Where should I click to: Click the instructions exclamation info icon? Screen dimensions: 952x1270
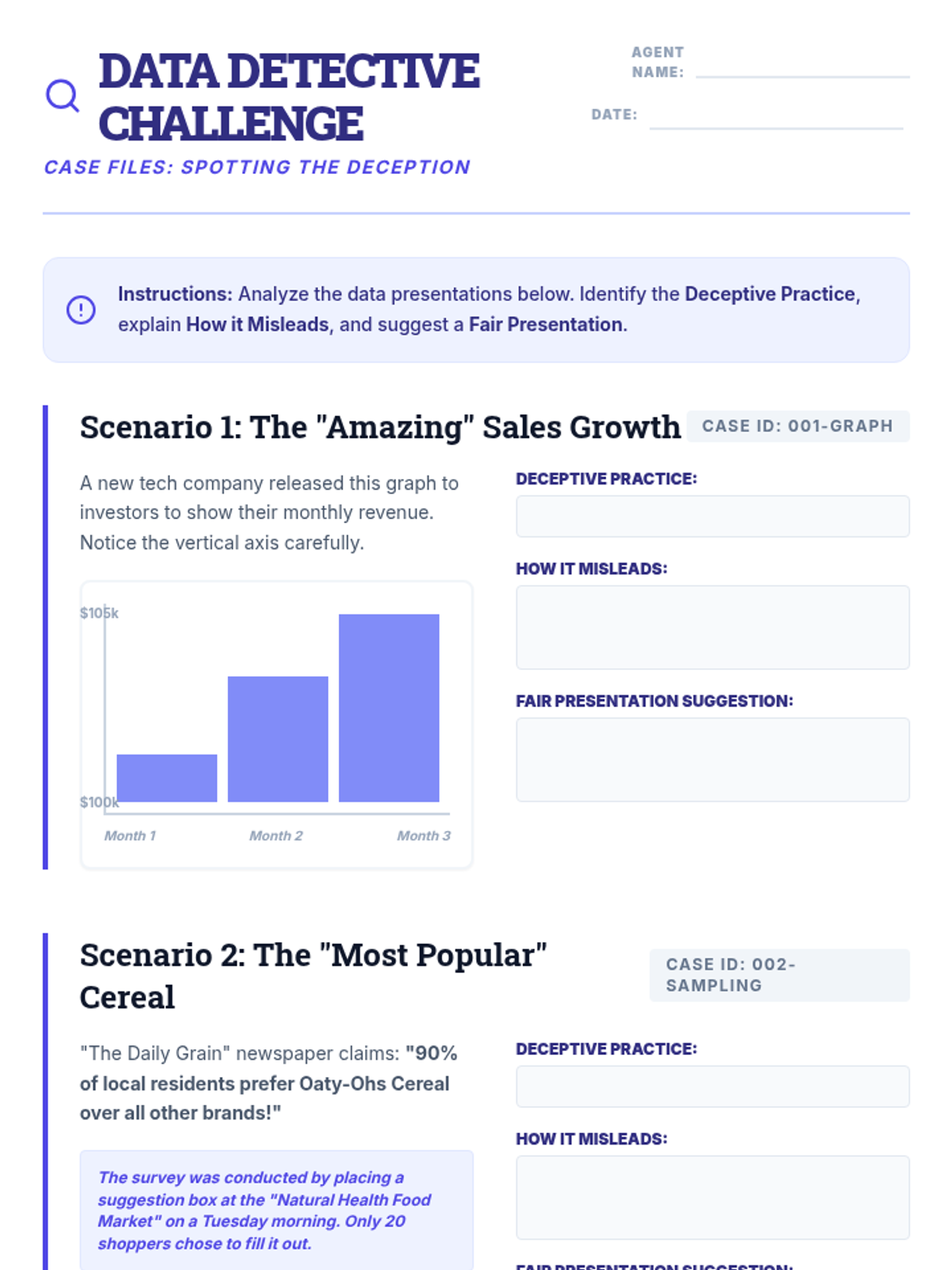coord(81,310)
